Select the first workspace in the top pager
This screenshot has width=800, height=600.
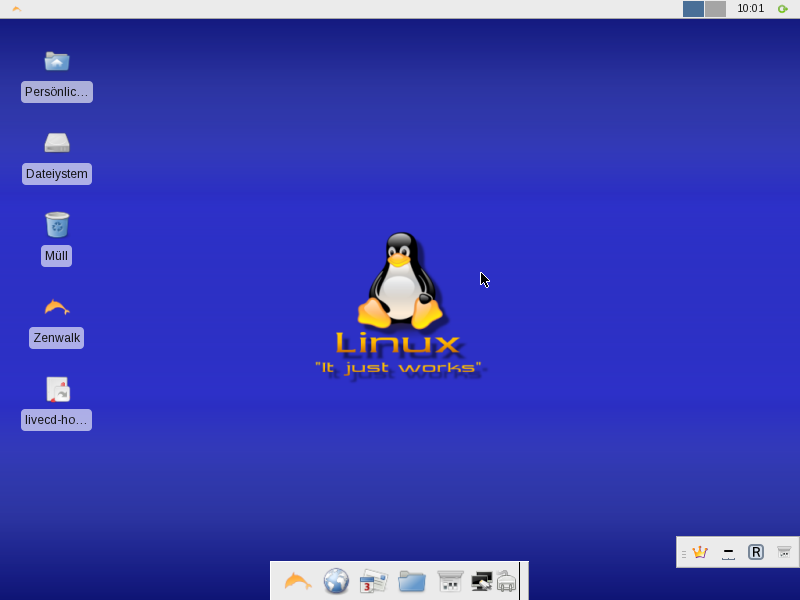coord(693,8)
